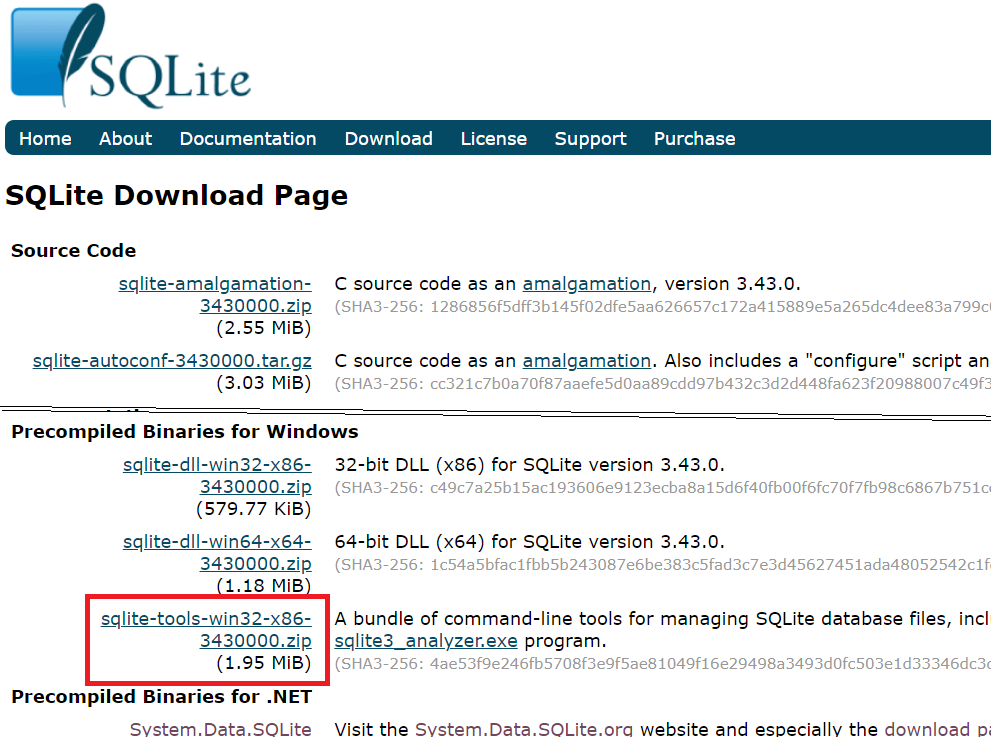The width and height of the screenshot is (991, 737).
Task: Click Precompiled Binaries for .NET heading
Action: (x=162, y=697)
